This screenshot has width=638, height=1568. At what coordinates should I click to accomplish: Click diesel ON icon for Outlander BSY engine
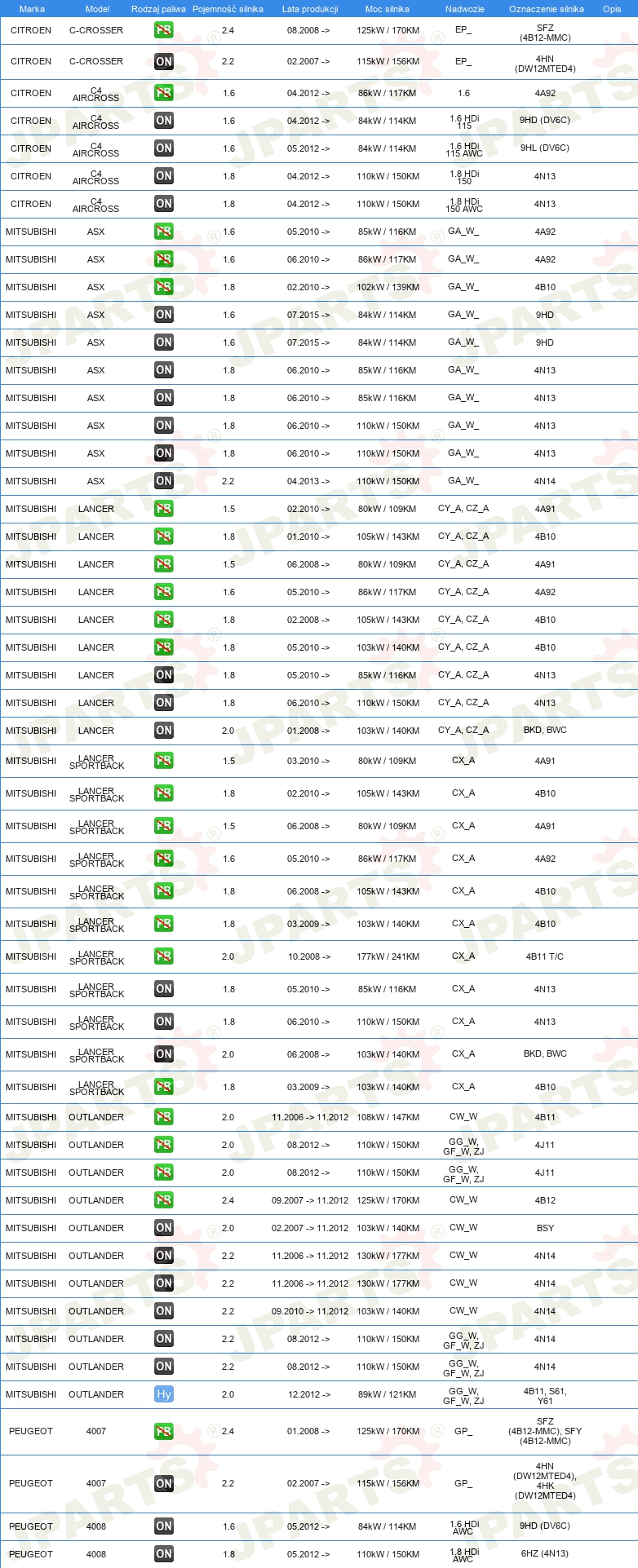coord(163,1228)
